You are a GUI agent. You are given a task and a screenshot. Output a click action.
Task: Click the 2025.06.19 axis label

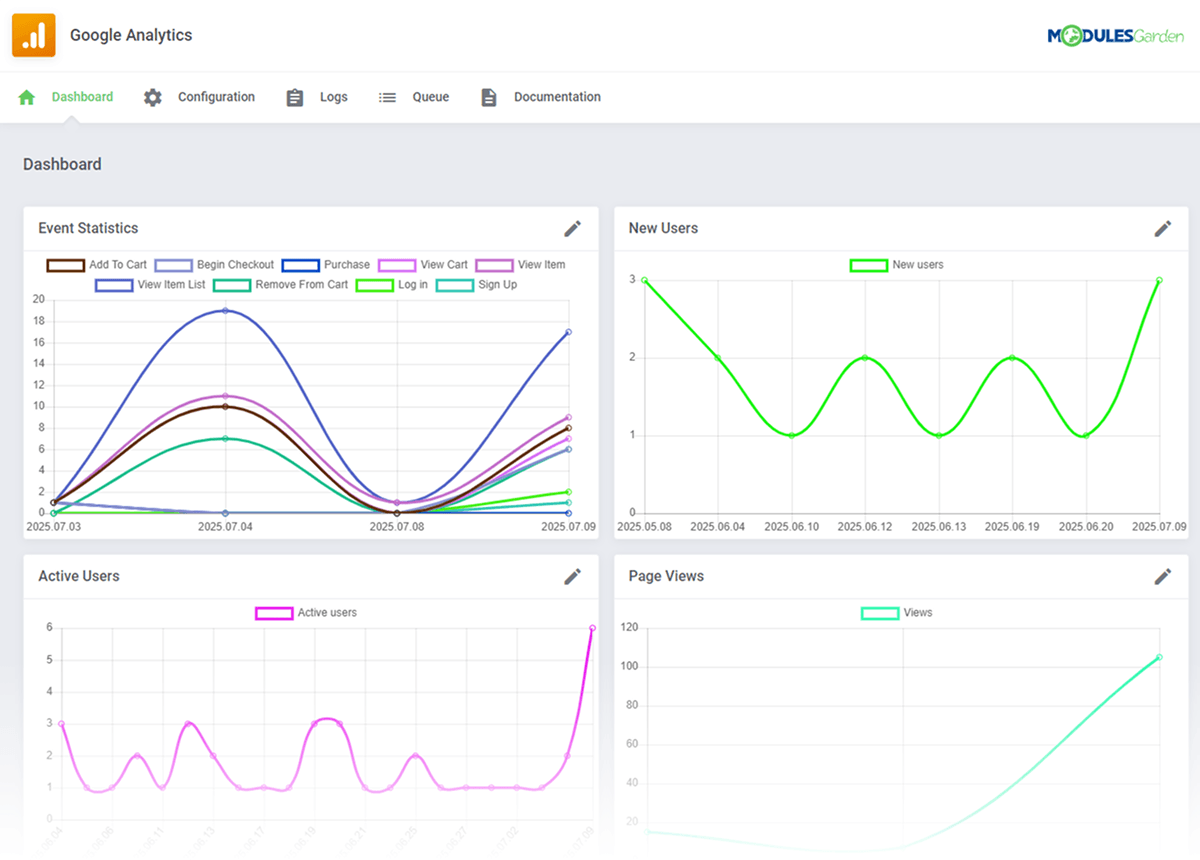tap(1012, 525)
